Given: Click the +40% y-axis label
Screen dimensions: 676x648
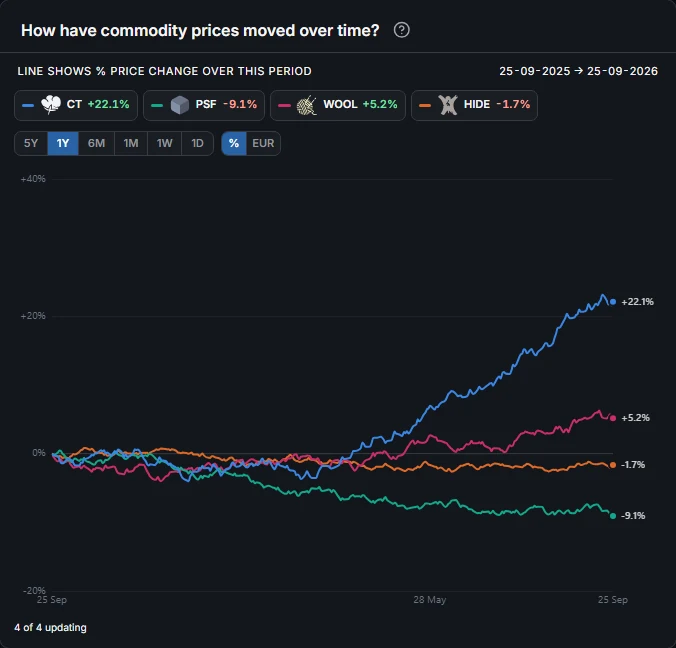Looking at the screenshot, I should pyautogui.click(x=33, y=179).
